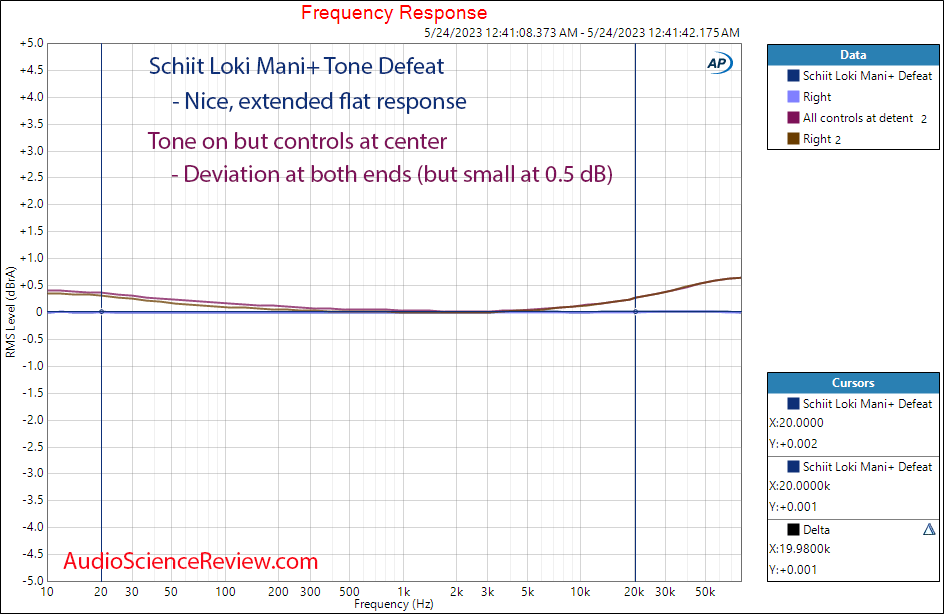Click the -2.5 tick on the level axis

[31, 447]
